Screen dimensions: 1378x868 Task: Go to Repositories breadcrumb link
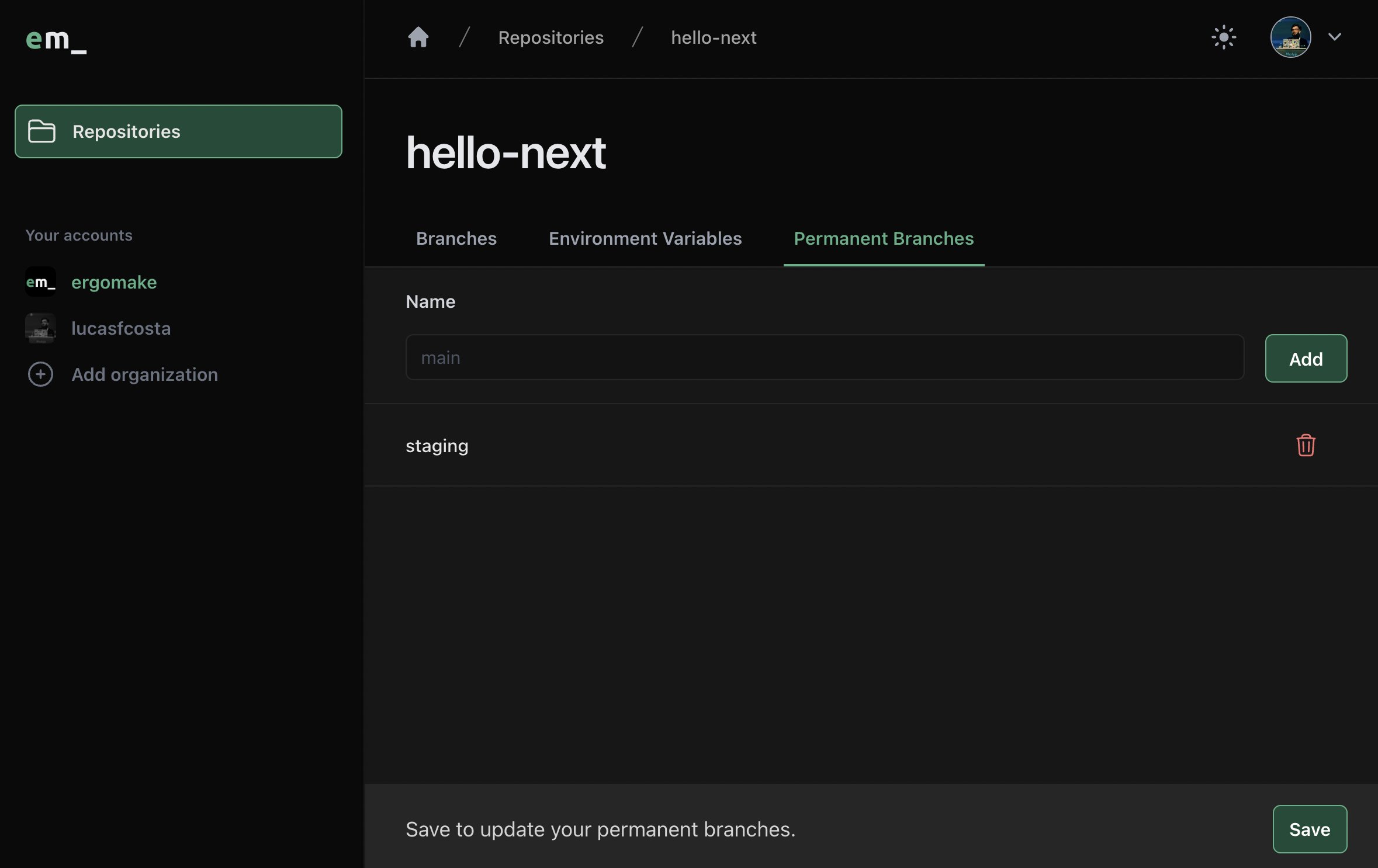[550, 37]
